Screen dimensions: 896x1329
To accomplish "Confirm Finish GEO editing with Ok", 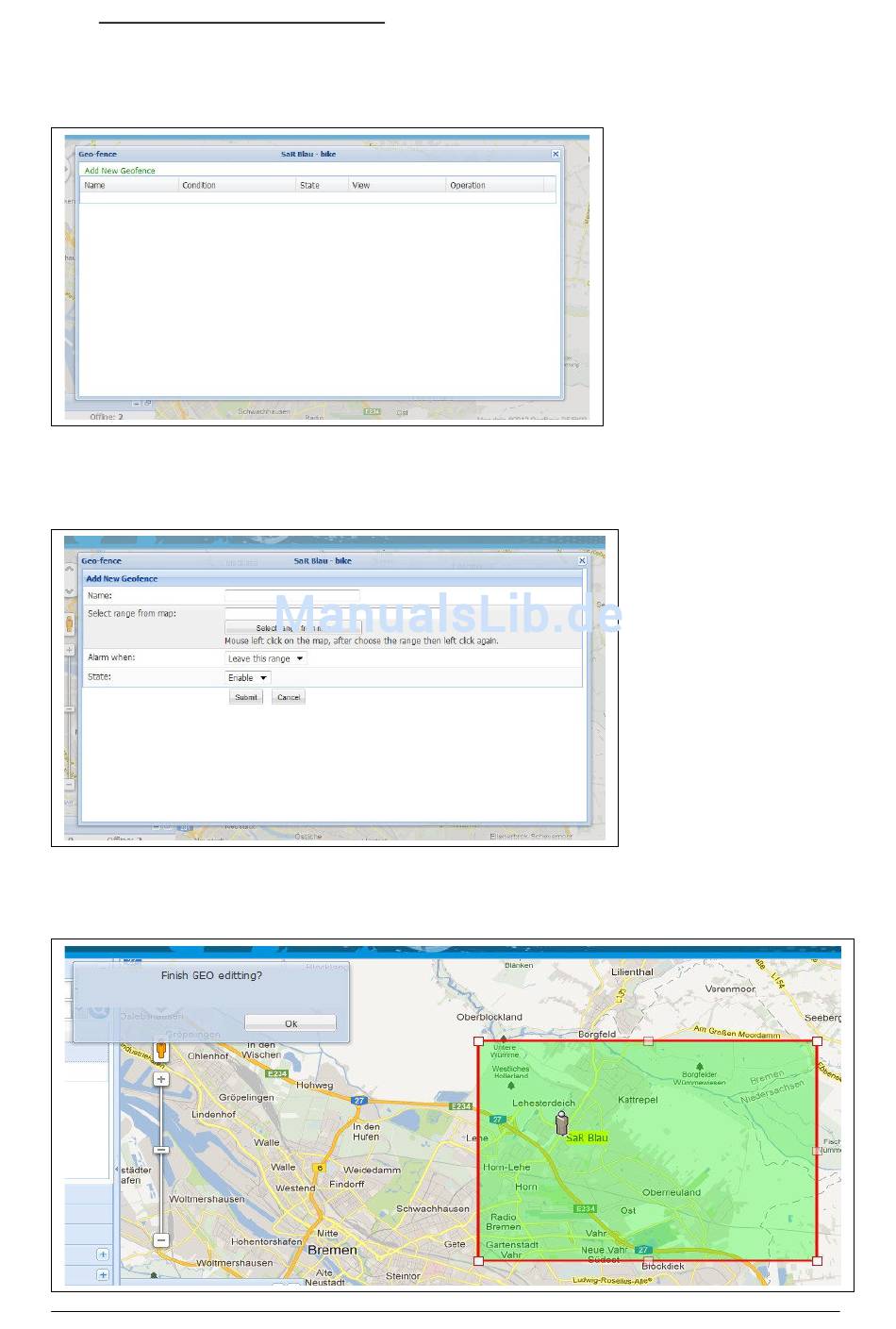I will click(x=290, y=1023).
